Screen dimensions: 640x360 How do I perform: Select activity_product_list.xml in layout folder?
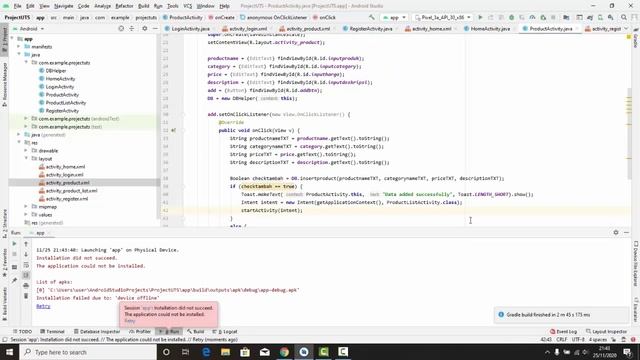(68, 191)
